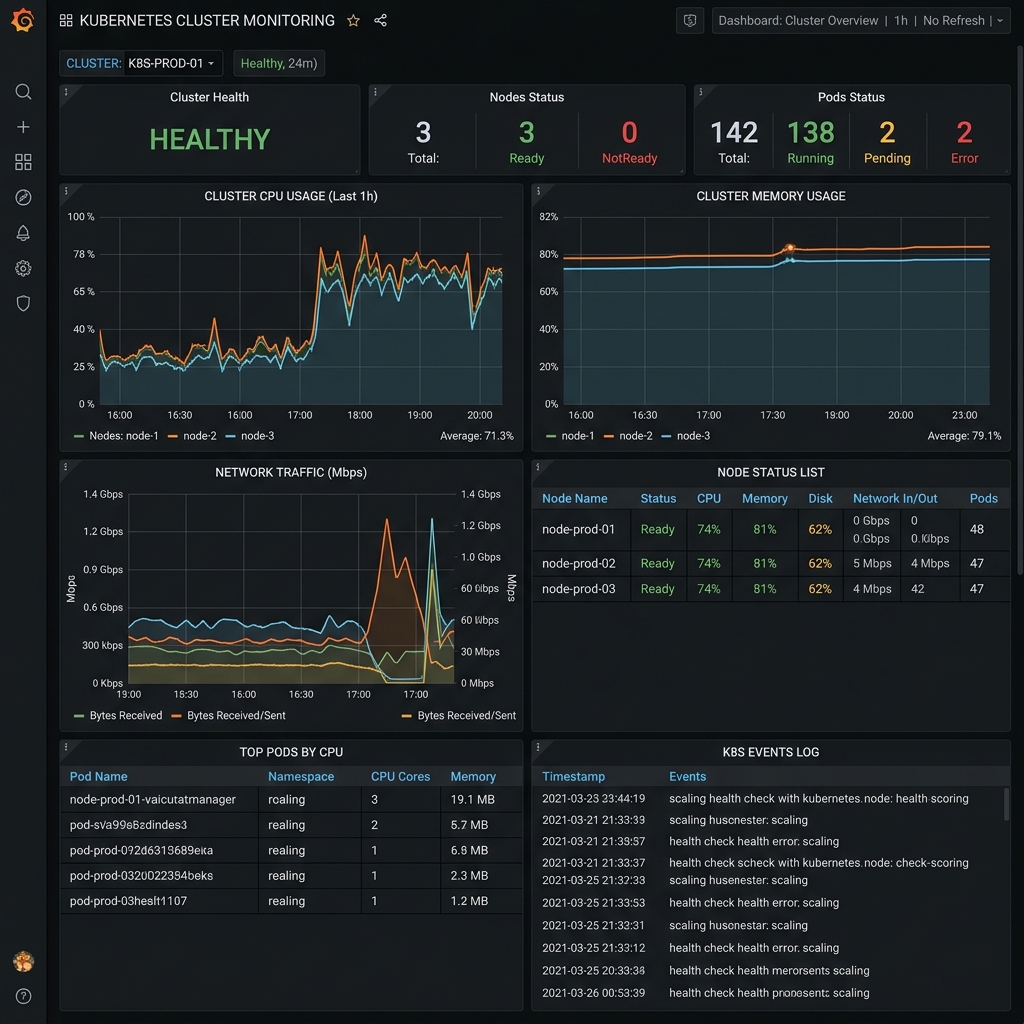Open the Cluster Memory Usage panel title menu

771,196
